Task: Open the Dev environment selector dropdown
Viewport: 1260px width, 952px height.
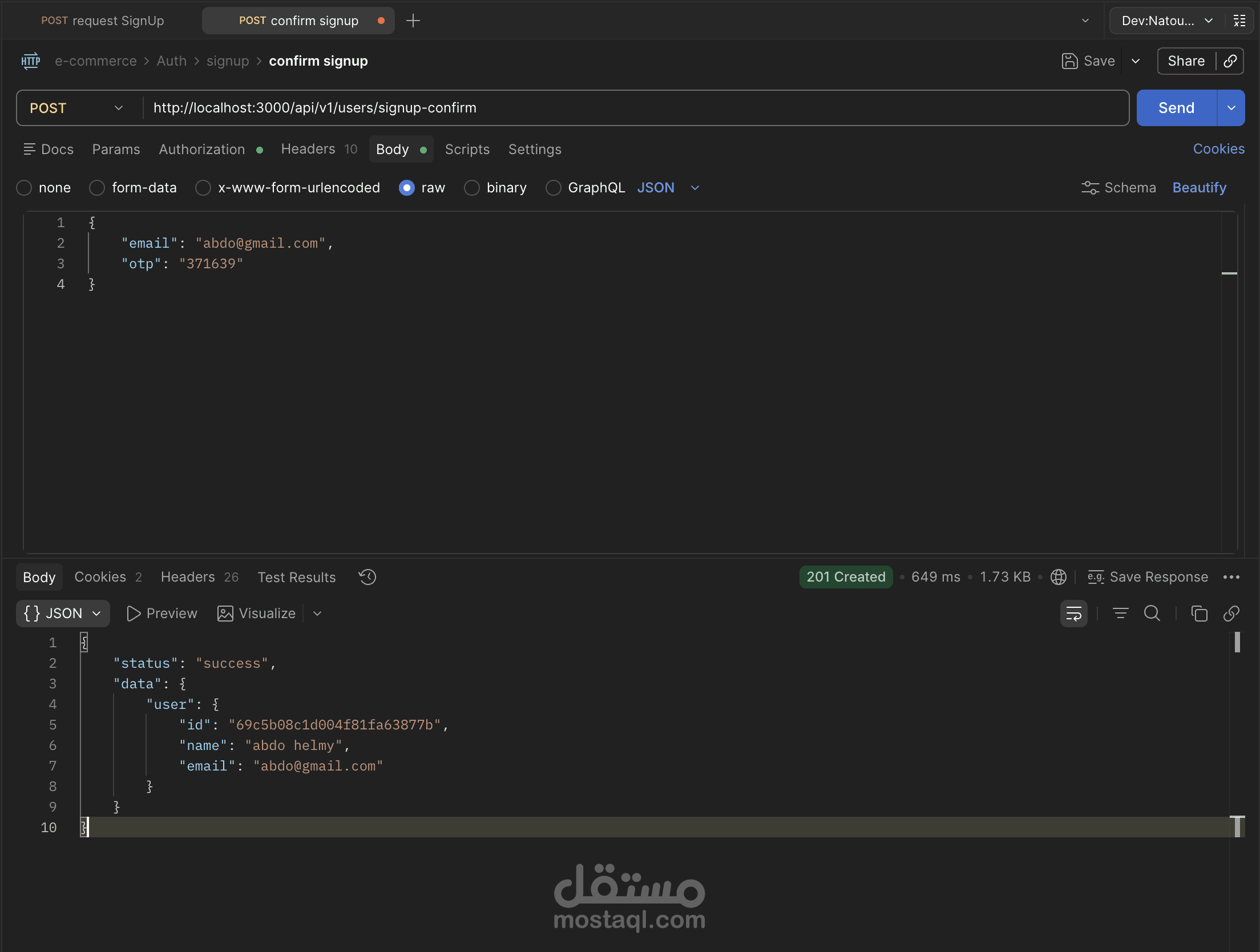Action: pyautogui.click(x=1166, y=21)
